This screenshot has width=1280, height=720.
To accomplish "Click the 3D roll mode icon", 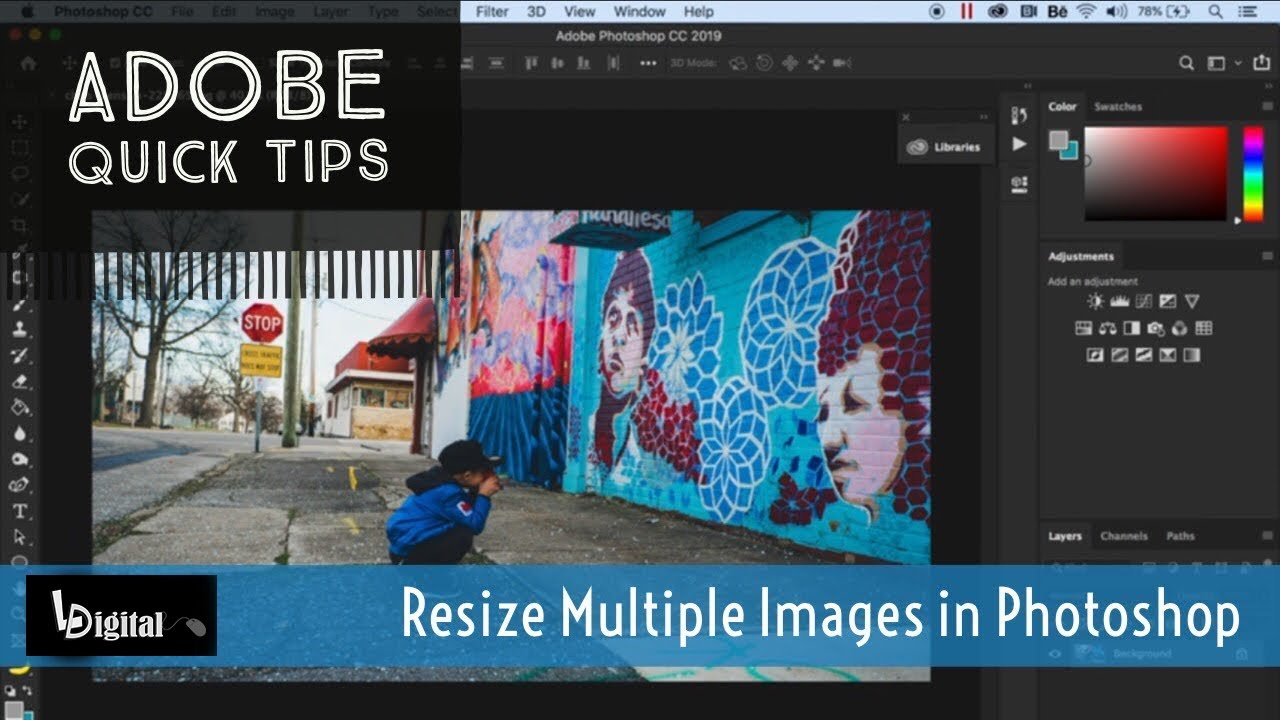I will pyautogui.click(x=764, y=63).
